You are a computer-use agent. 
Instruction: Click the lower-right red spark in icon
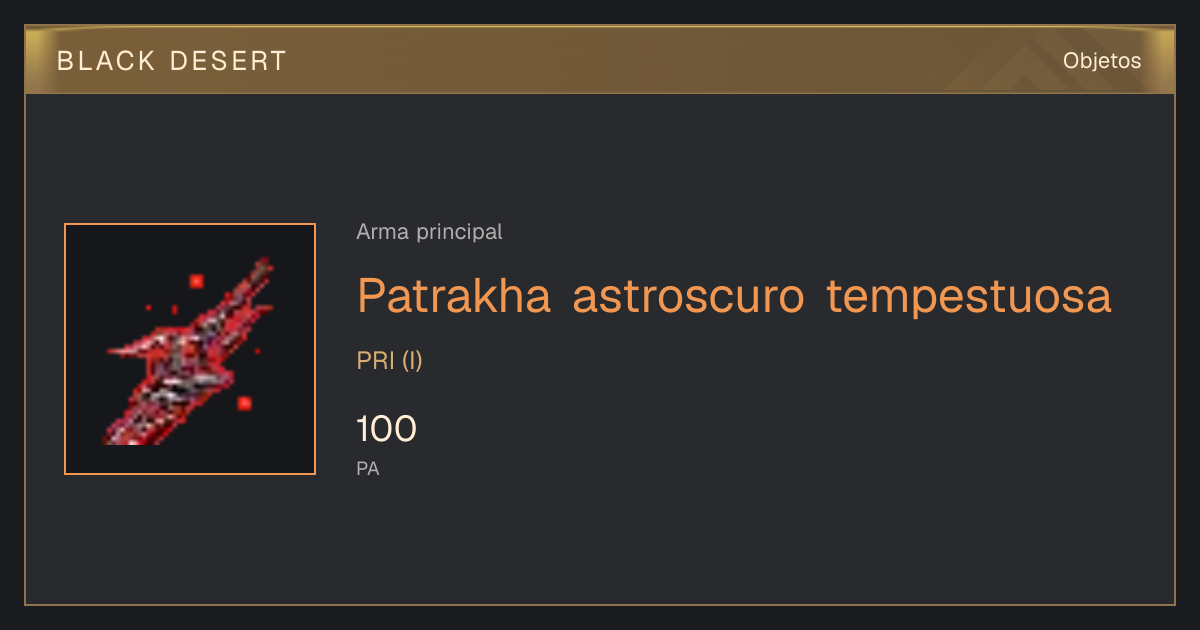pos(244,403)
